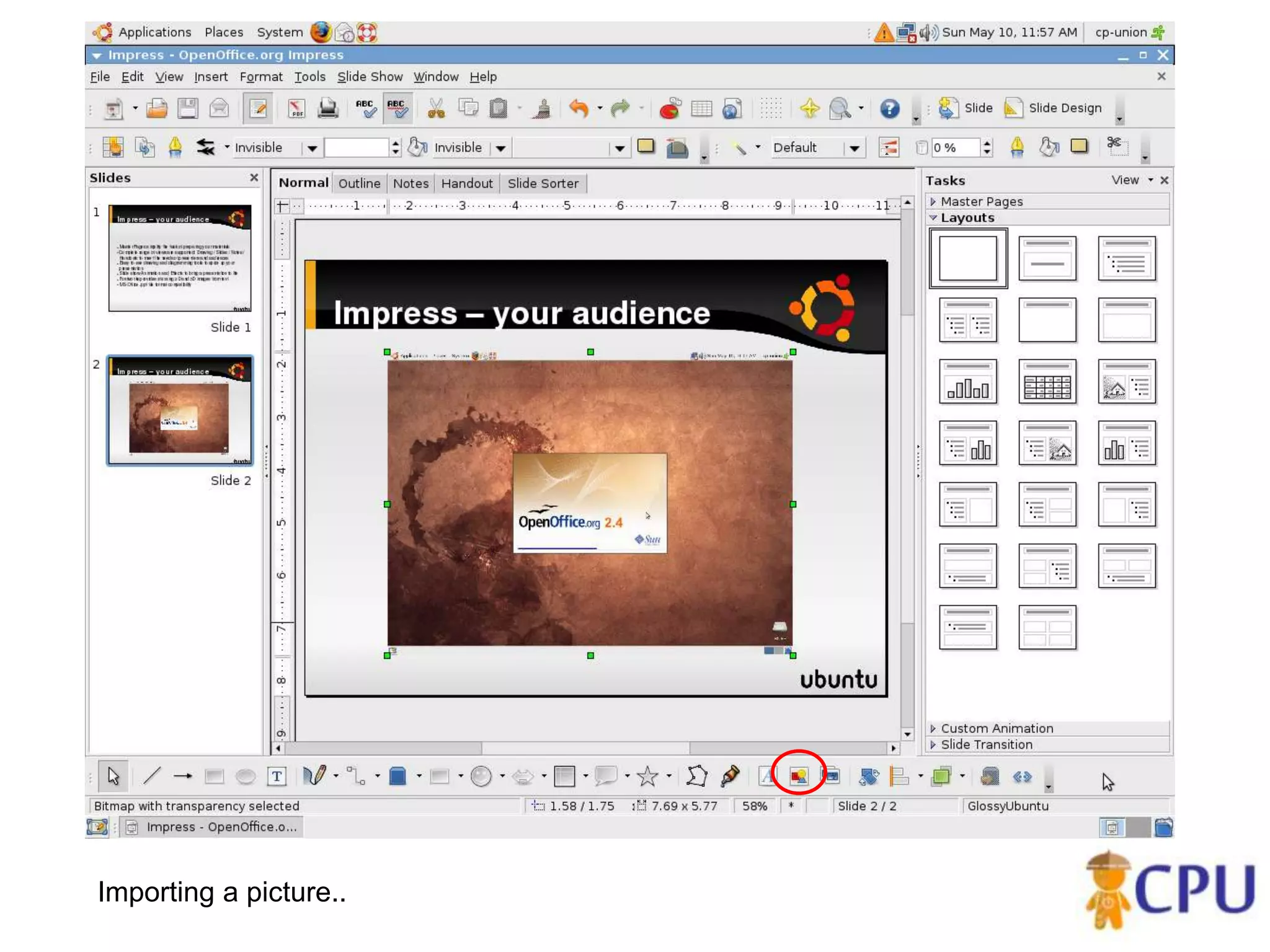Click the Insert Table icon
Viewport: 1270px width, 952px height.
tap(701, 108)
